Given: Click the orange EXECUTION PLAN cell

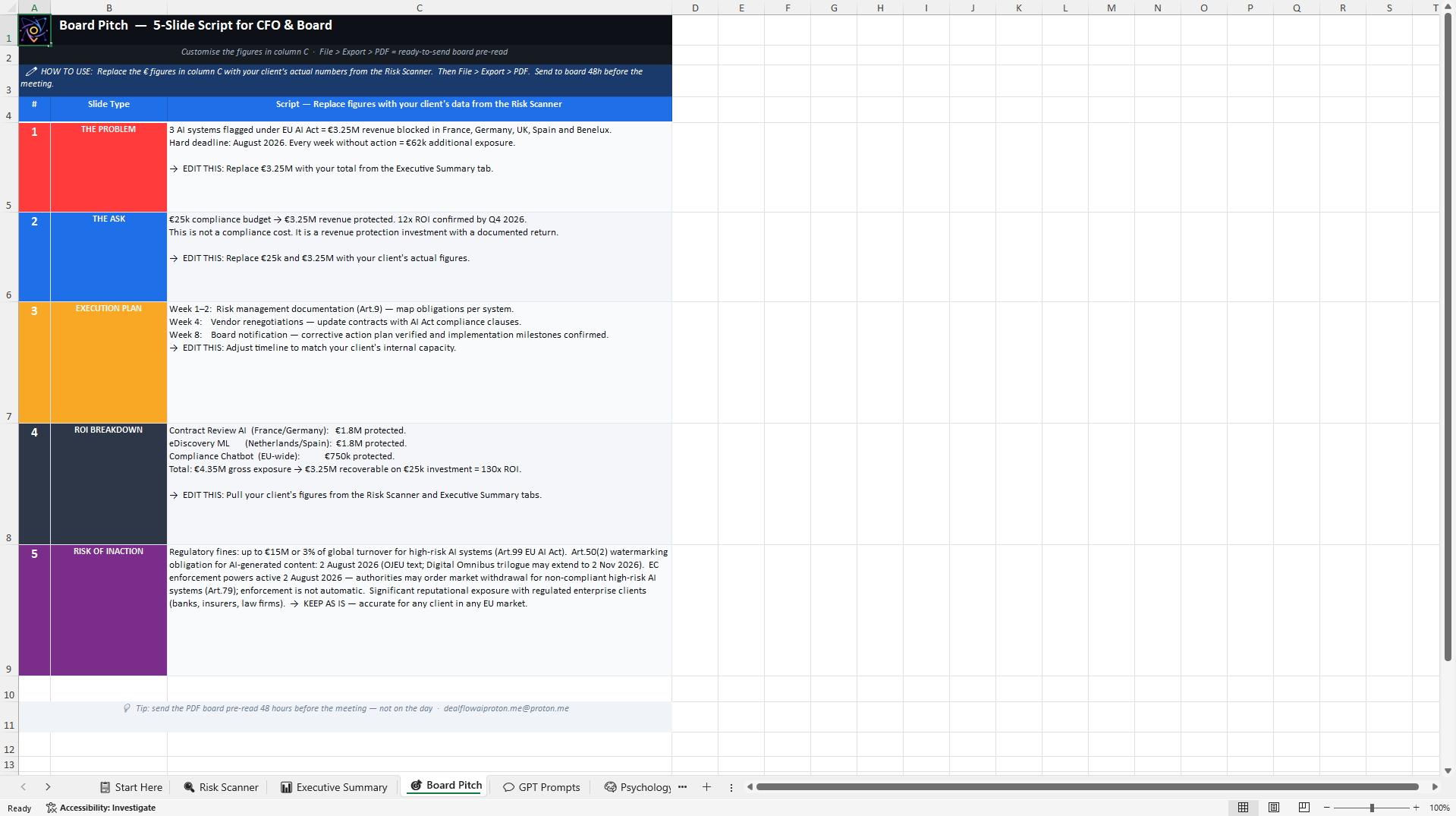Looking at the screenshot, I should (108, 363).
